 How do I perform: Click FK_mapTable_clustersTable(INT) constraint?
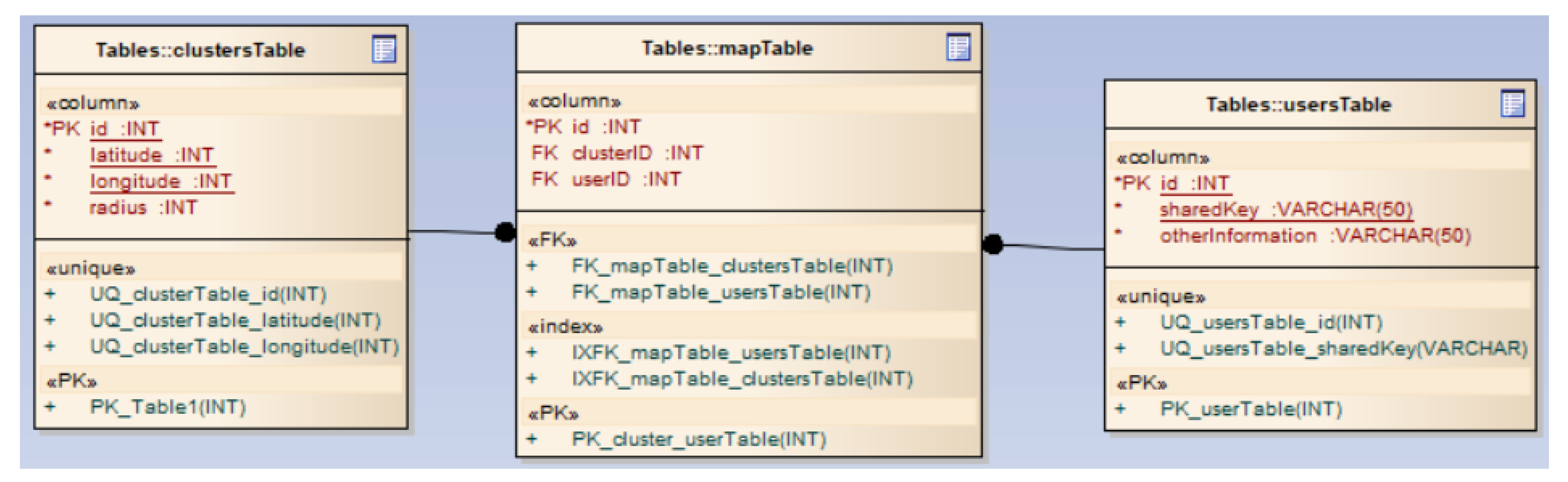pos(732,266)
